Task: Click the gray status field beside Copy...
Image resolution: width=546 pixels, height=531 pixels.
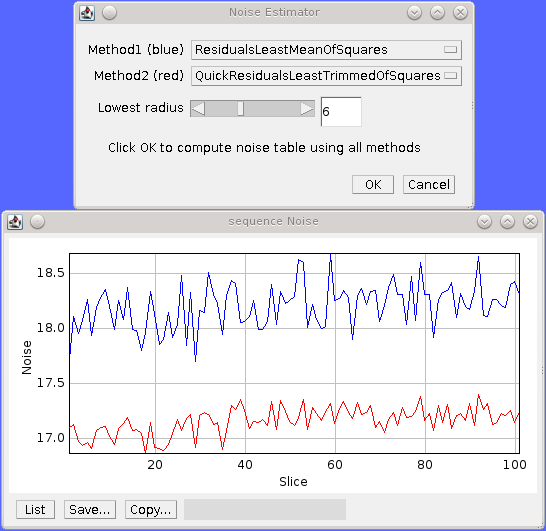Action: point(265,510)
